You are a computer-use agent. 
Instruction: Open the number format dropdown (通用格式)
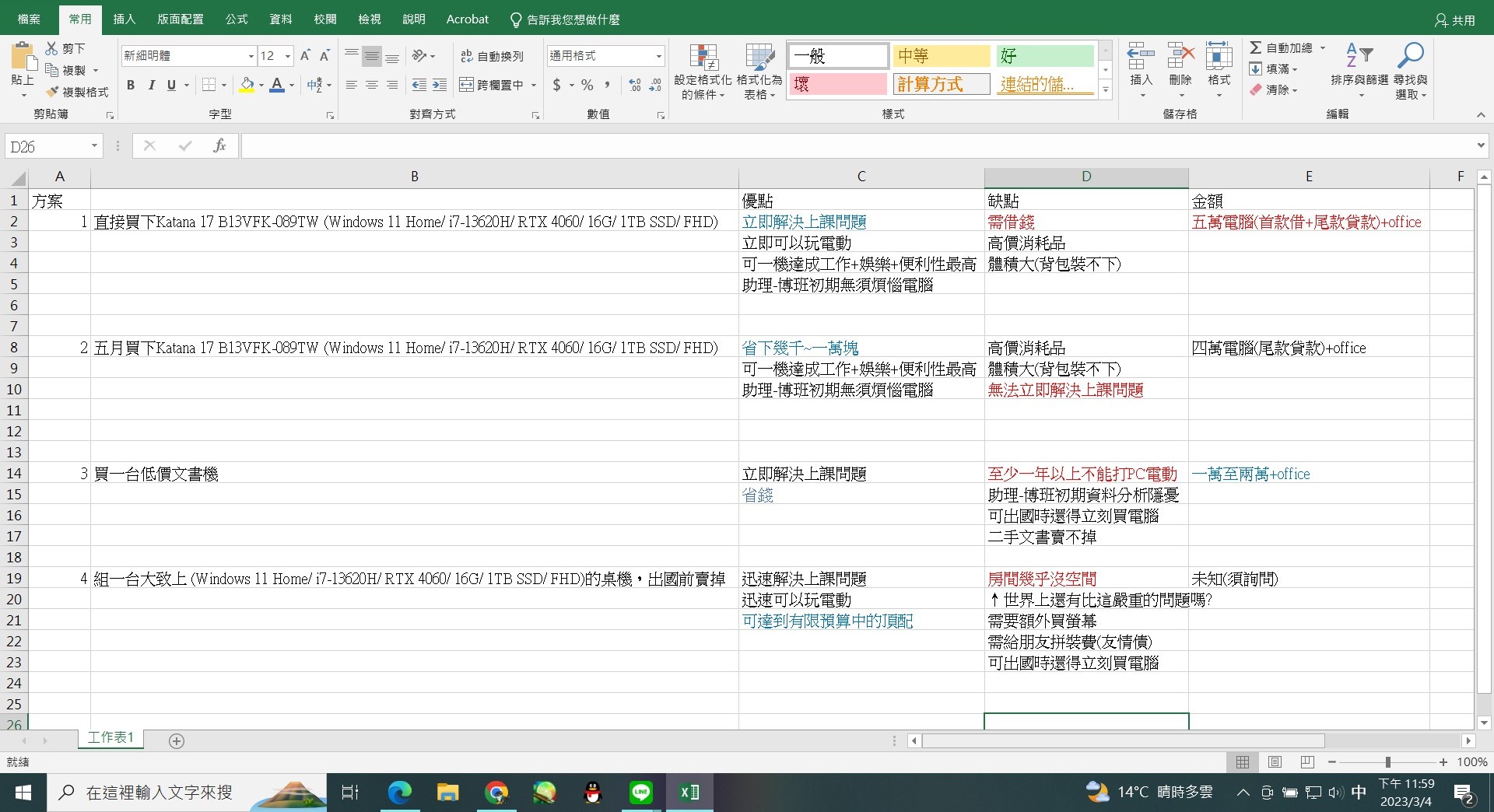pos(659,56)
